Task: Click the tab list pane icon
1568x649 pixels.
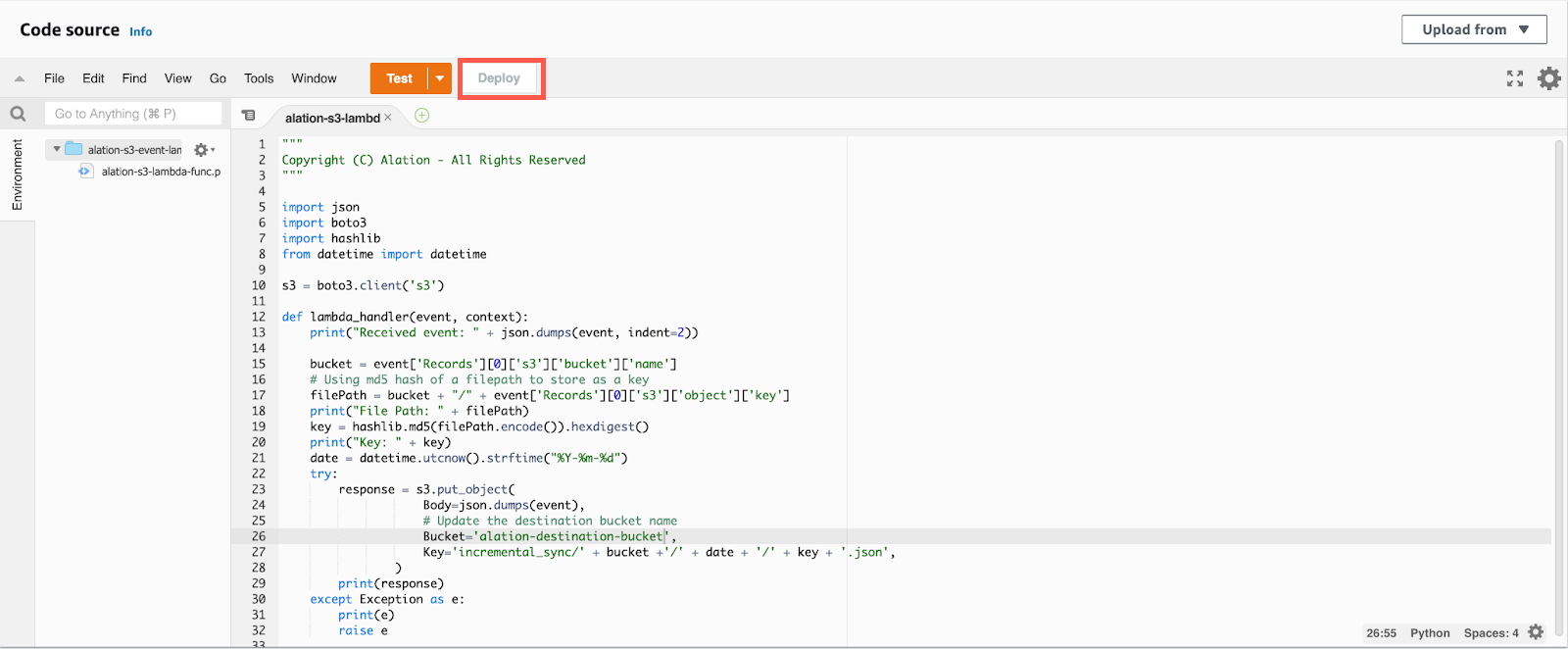Action: coord(249,116)
